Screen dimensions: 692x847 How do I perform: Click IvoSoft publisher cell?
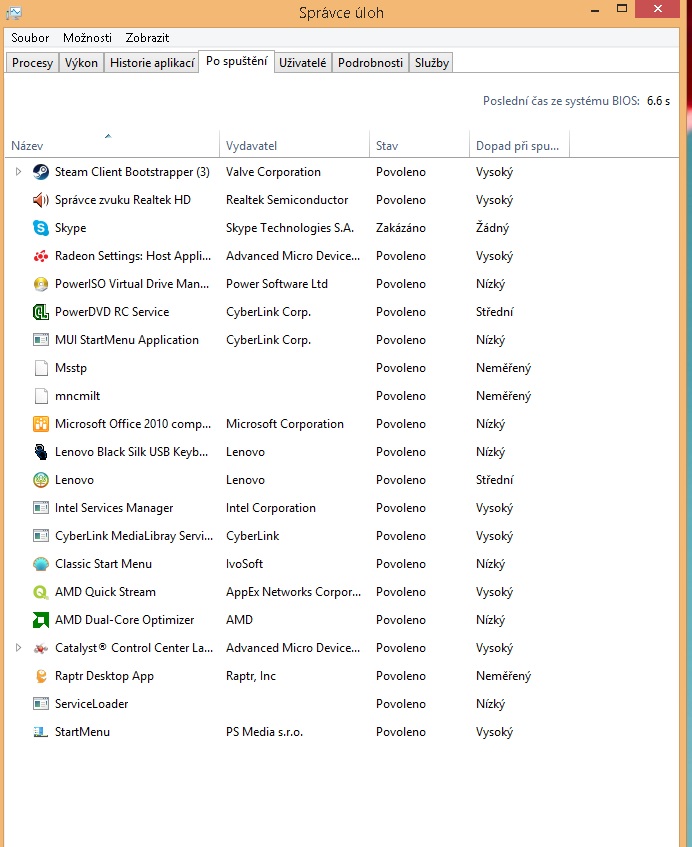click(244, 564)
